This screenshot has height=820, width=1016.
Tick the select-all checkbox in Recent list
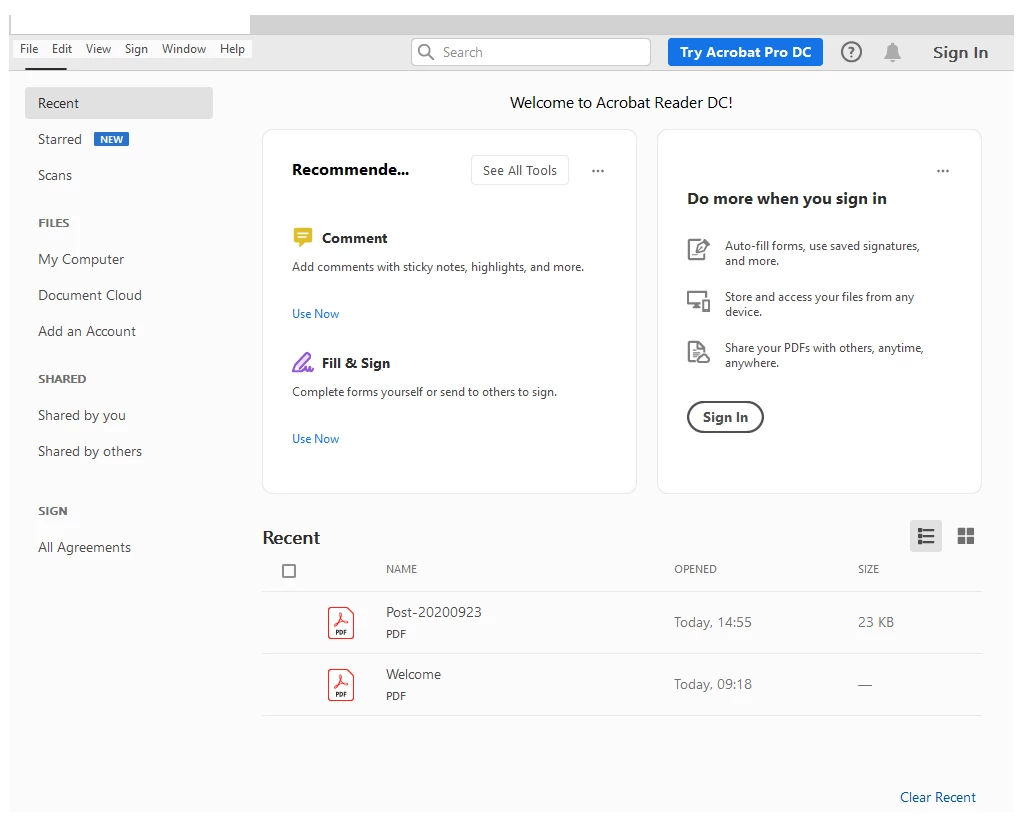point(289,571)
